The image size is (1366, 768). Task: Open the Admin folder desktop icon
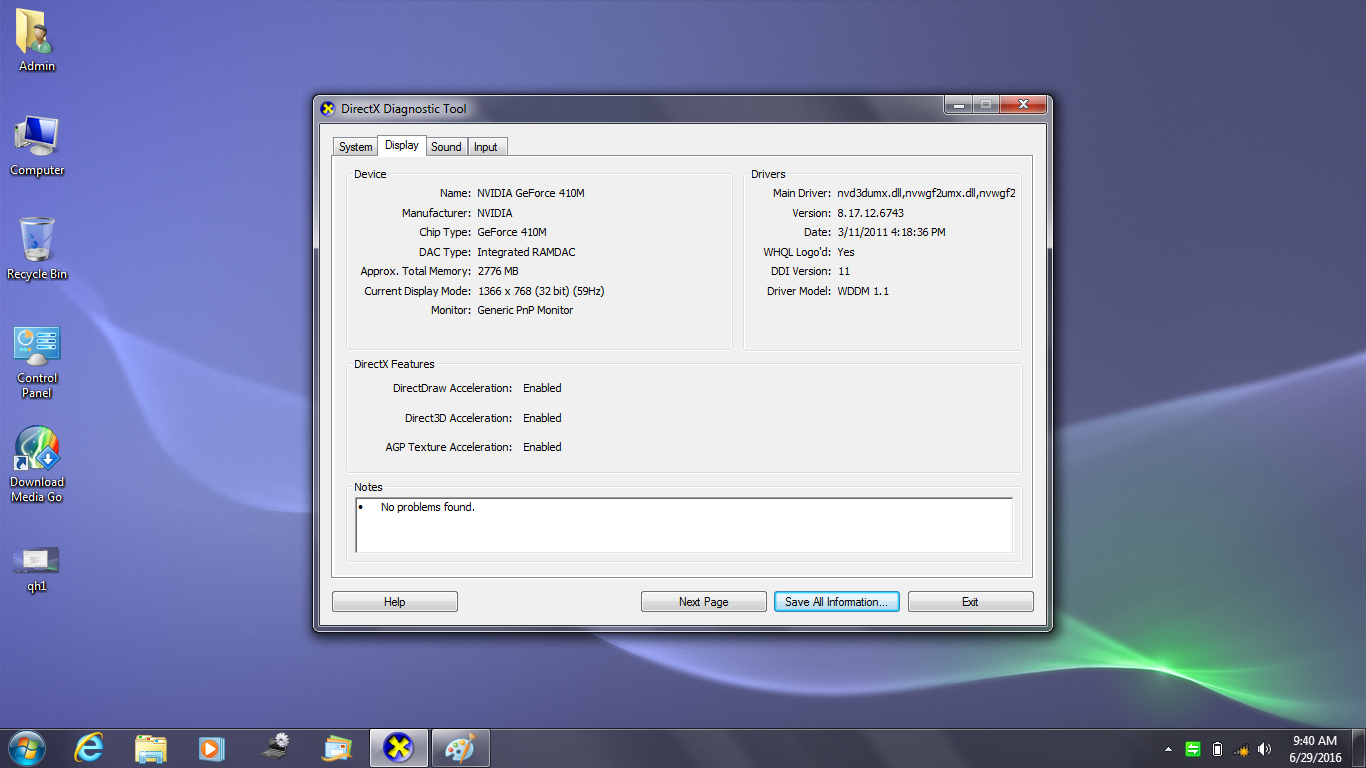pyautogui.click(x=37, y=41)
